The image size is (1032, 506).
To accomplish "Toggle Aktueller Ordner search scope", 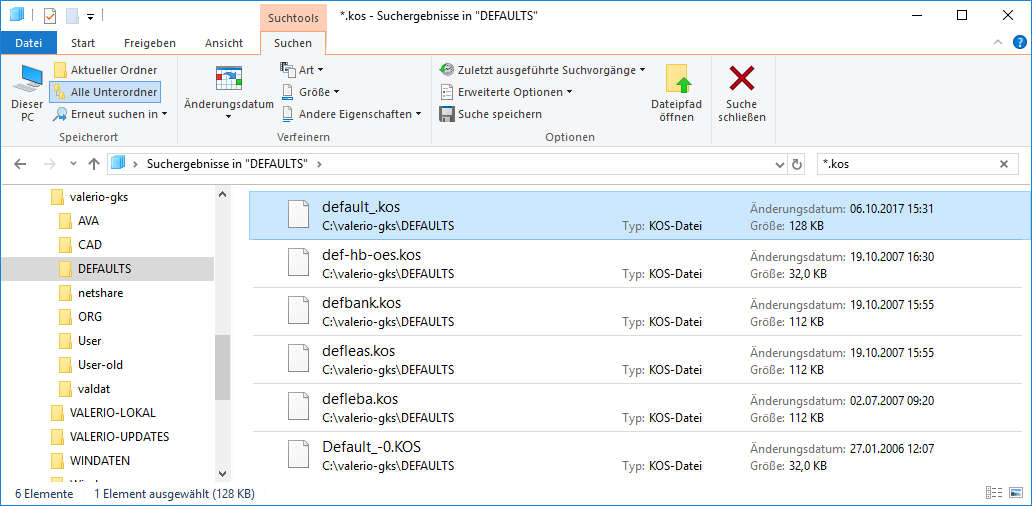I will pos(106,70).
